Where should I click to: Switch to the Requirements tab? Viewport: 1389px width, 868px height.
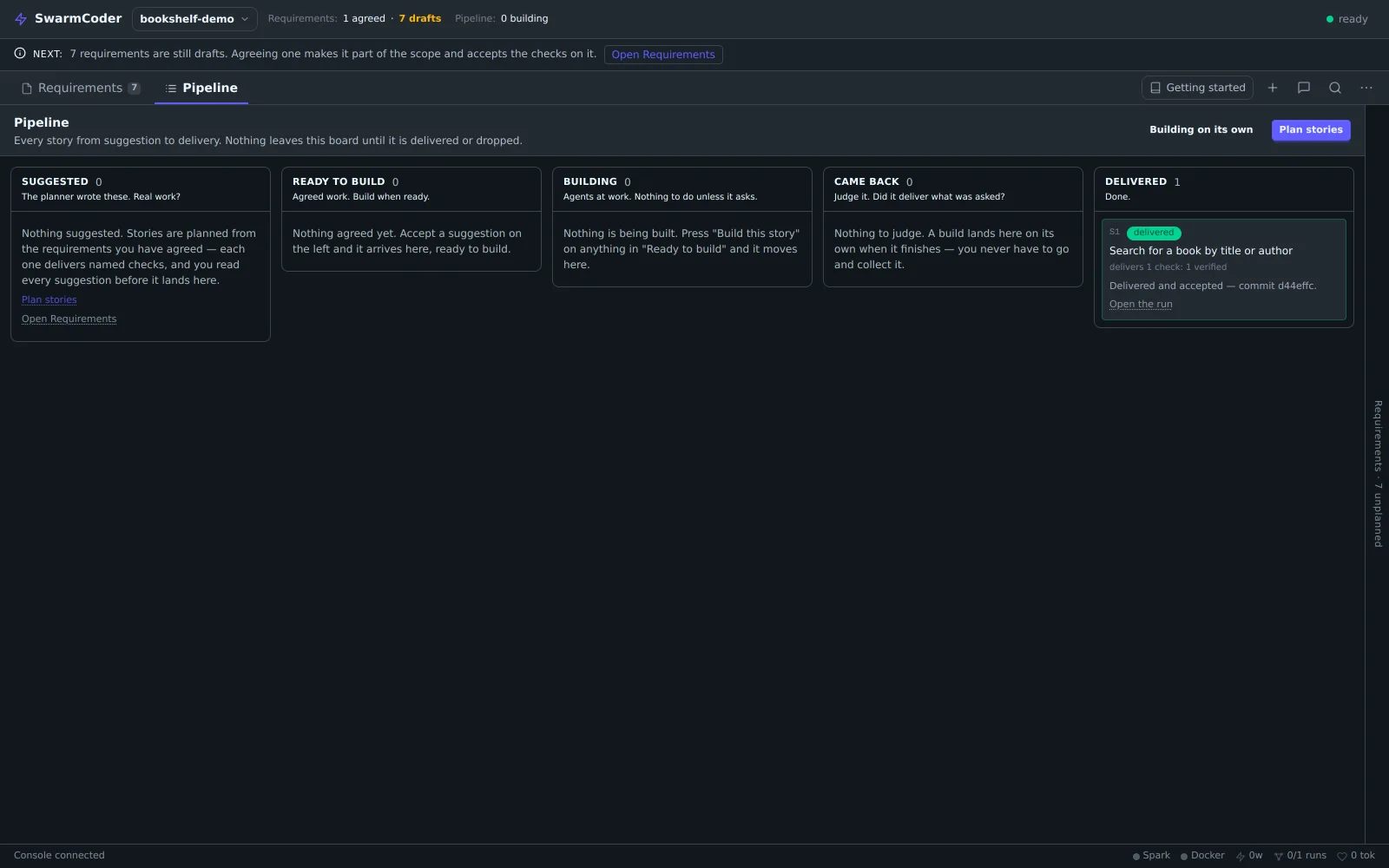(81, 88)
